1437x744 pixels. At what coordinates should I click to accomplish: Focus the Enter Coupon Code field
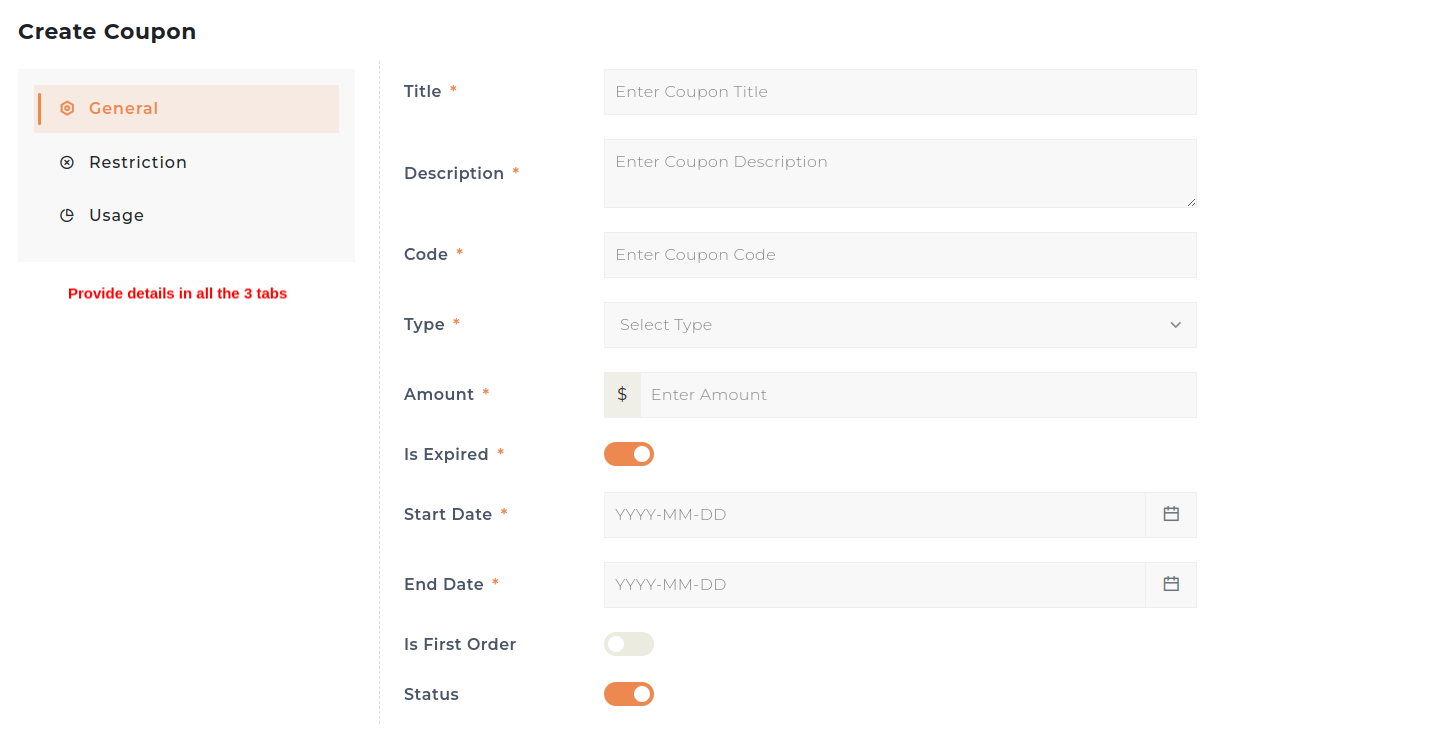900,255
